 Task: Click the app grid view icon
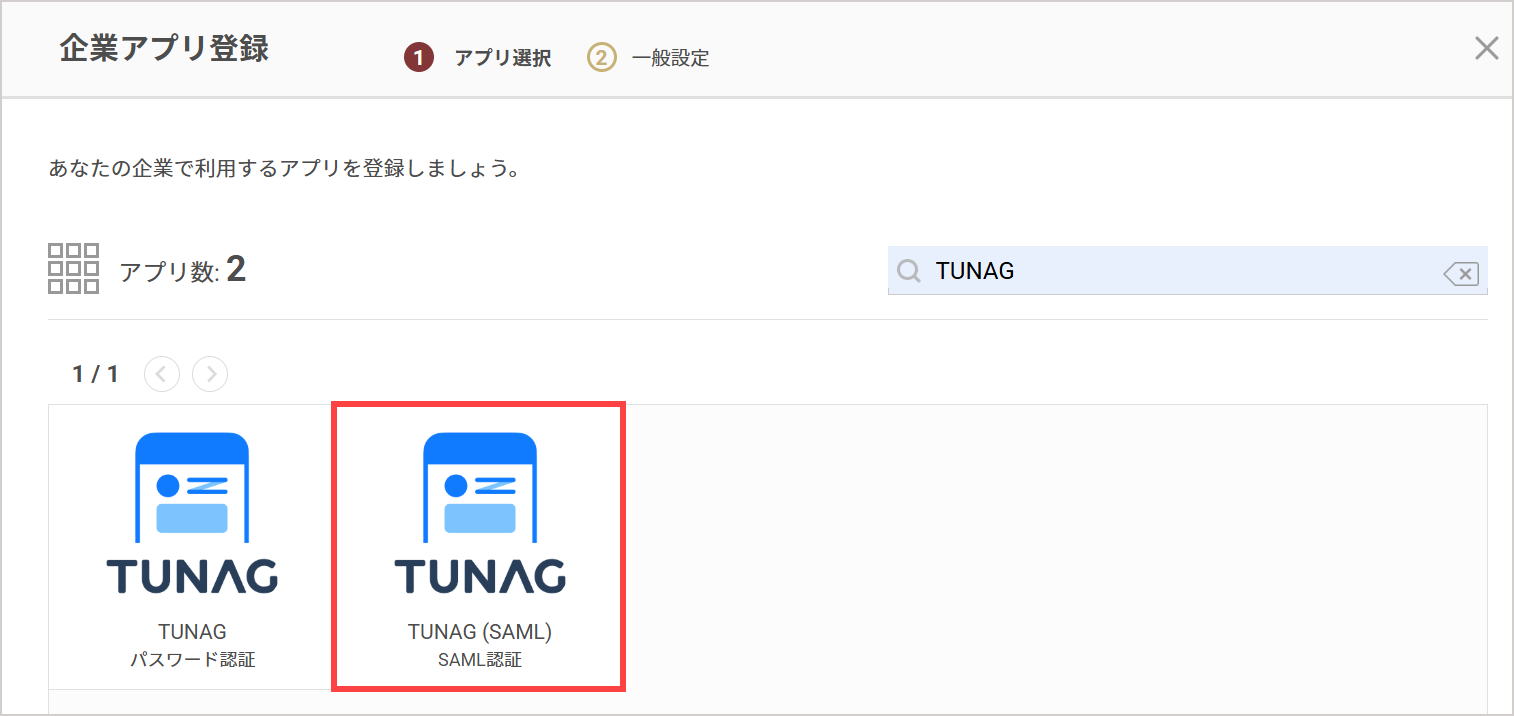click(74, 268)
